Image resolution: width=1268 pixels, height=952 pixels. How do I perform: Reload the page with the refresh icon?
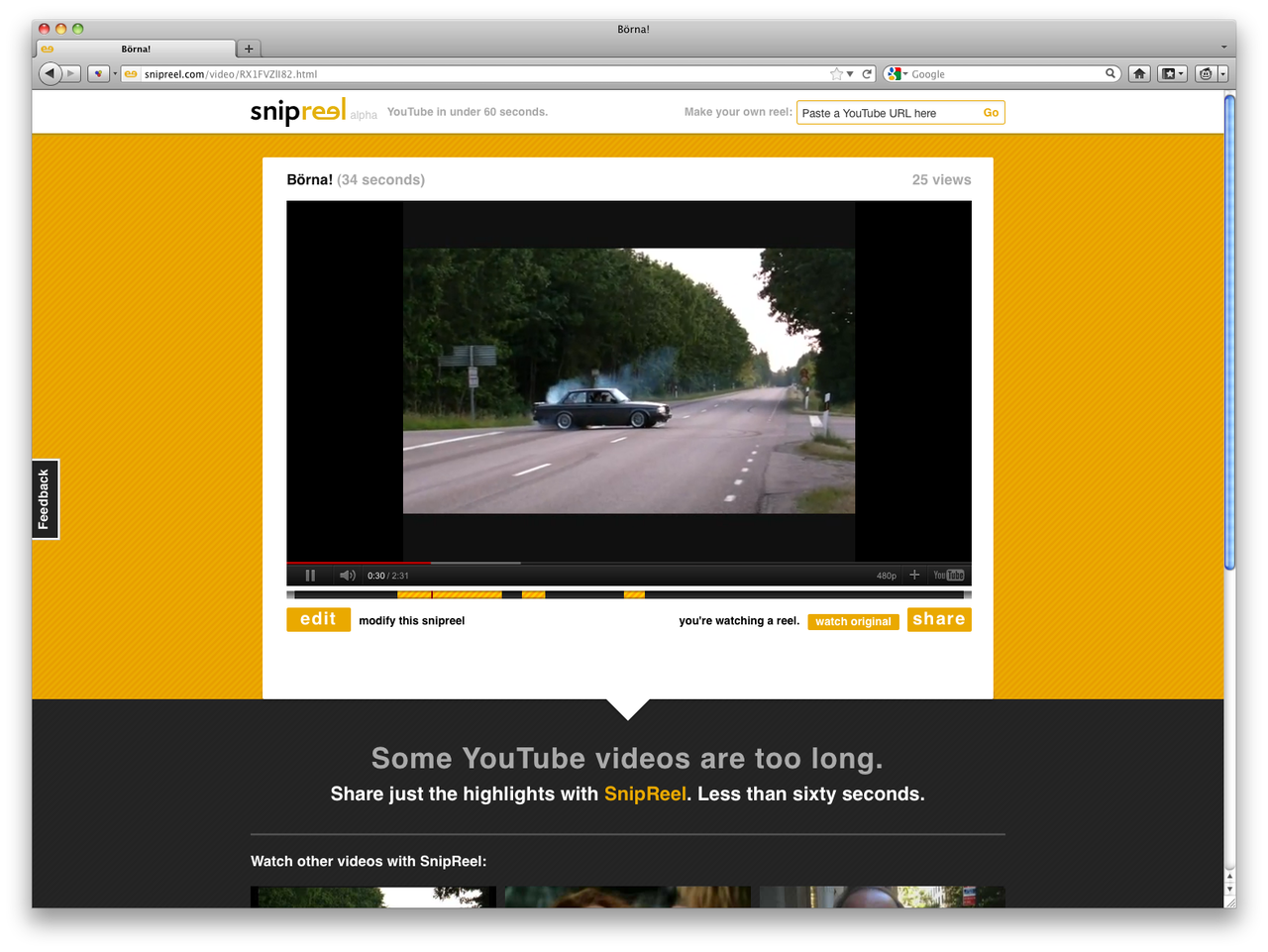coord(867,73)
